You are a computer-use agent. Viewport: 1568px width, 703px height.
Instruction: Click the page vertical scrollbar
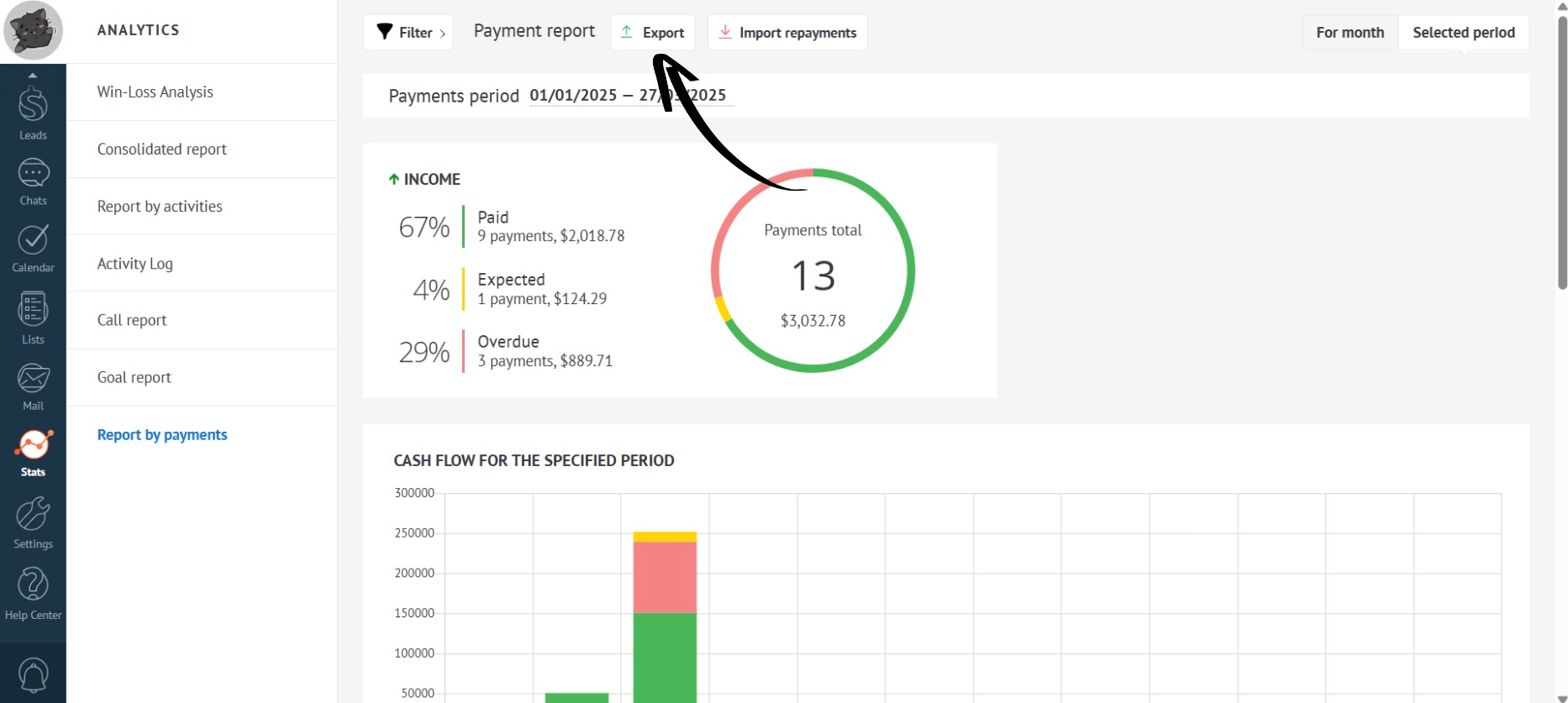[1562, 151]
